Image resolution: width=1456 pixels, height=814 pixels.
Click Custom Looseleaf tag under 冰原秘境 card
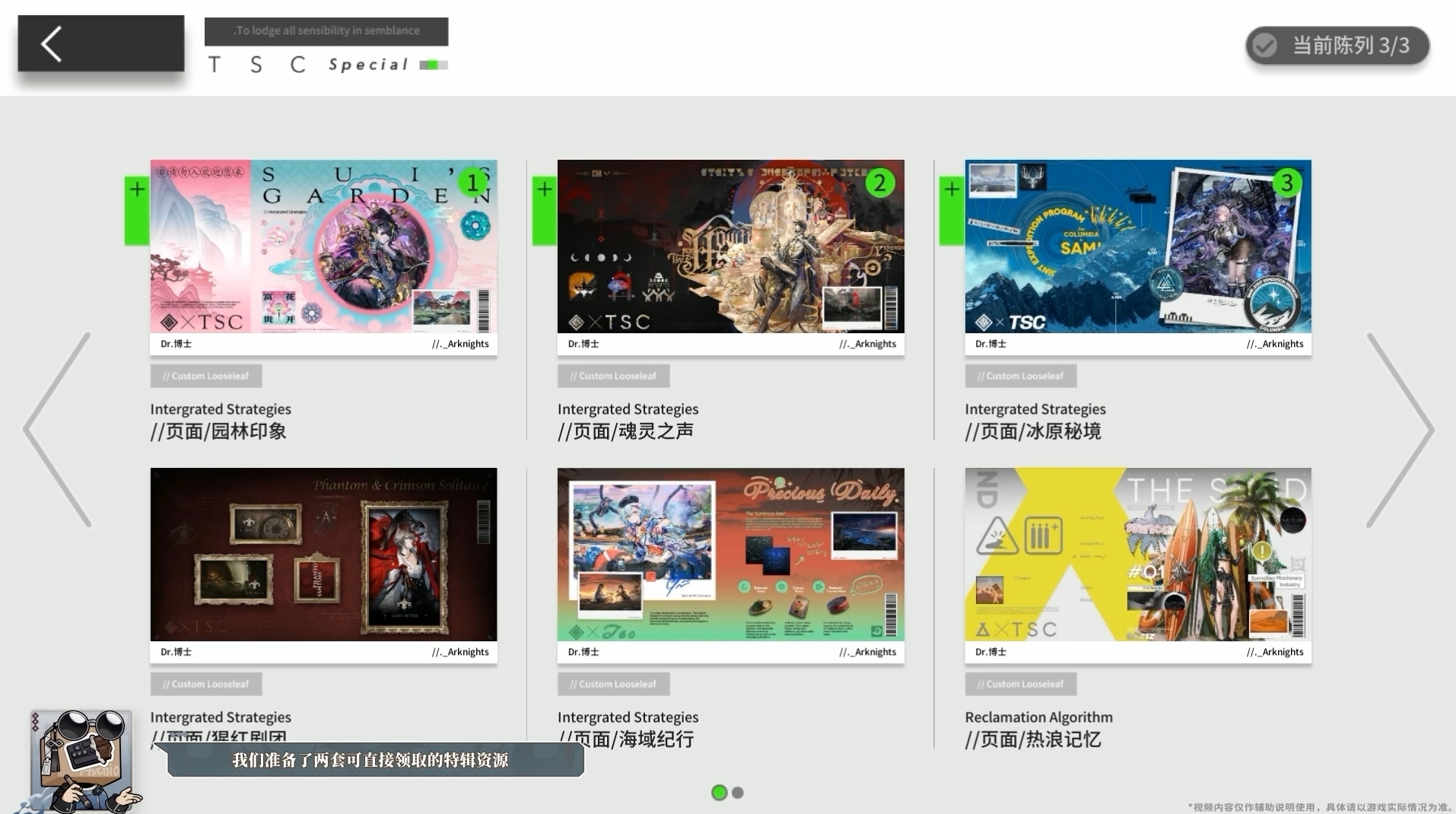[1021, 376]
